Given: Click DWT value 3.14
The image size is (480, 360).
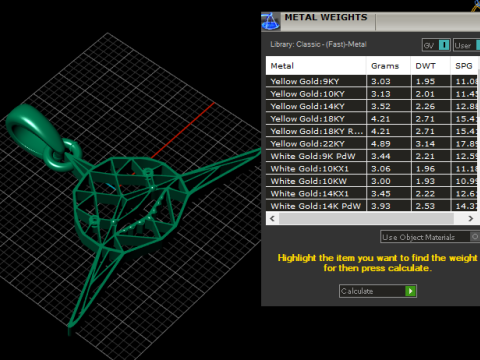Looking at the screenshot, I should 425,144.
